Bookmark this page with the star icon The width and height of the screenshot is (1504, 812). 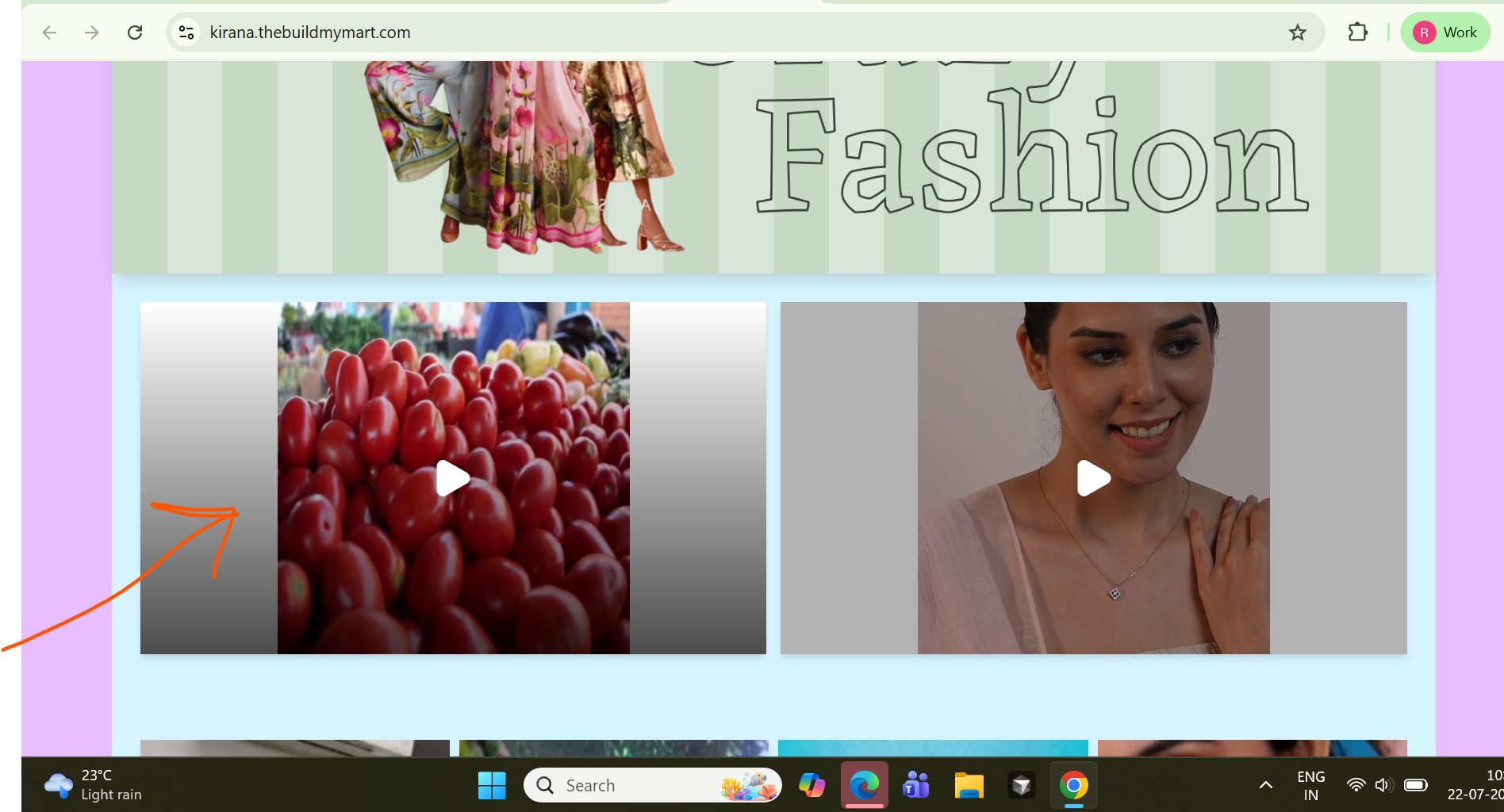1298,33
